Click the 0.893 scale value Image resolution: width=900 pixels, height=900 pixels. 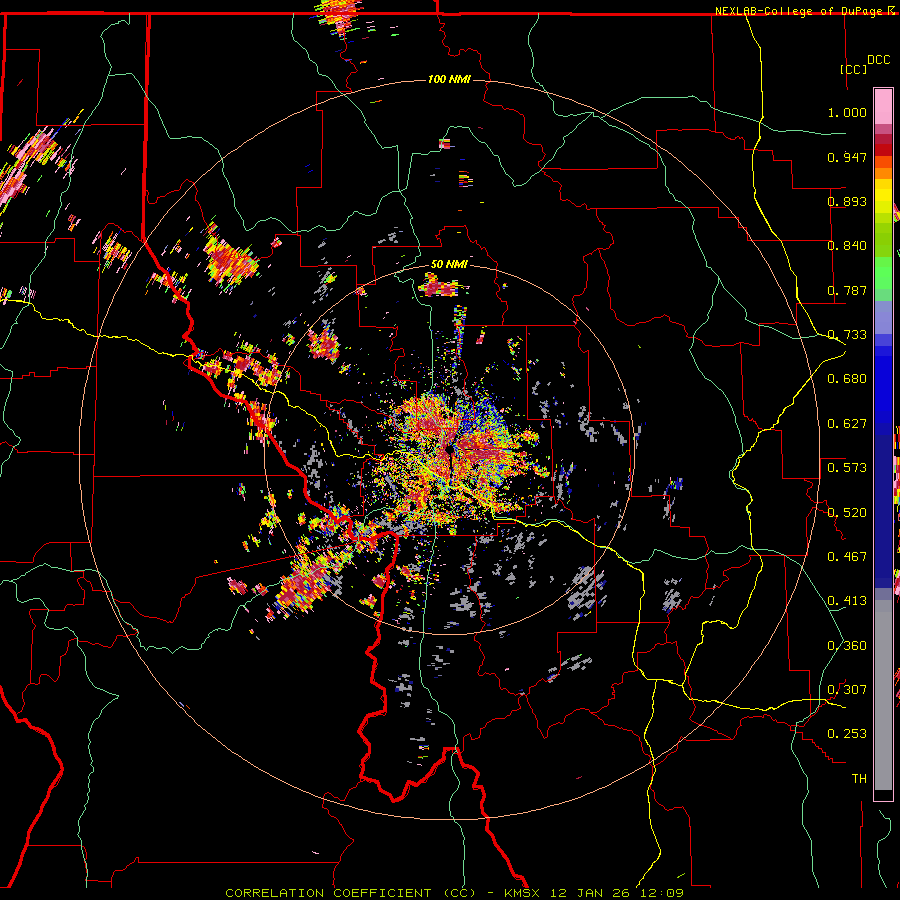(x=847, y=201)
